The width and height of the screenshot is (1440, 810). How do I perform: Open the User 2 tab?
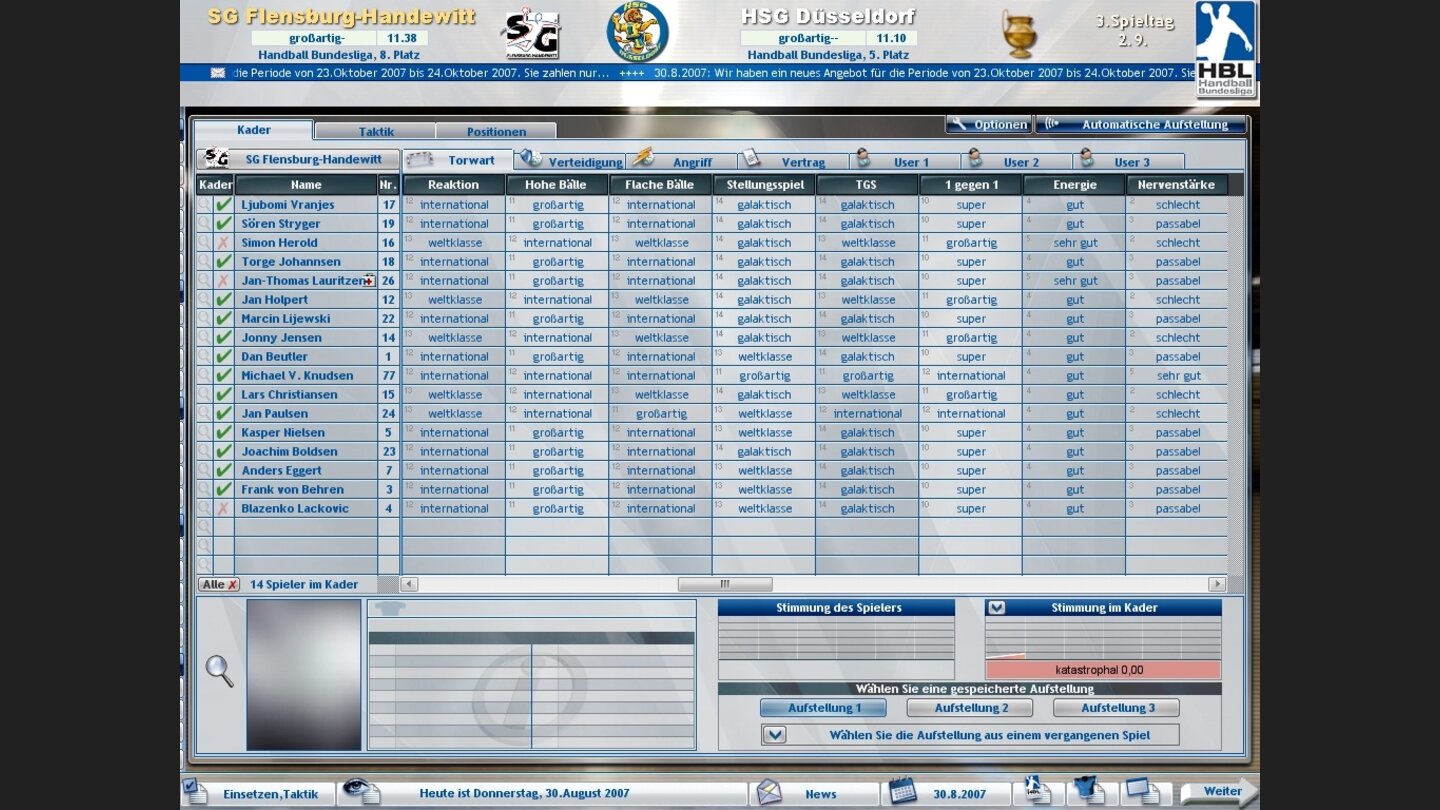point(1018,161)
